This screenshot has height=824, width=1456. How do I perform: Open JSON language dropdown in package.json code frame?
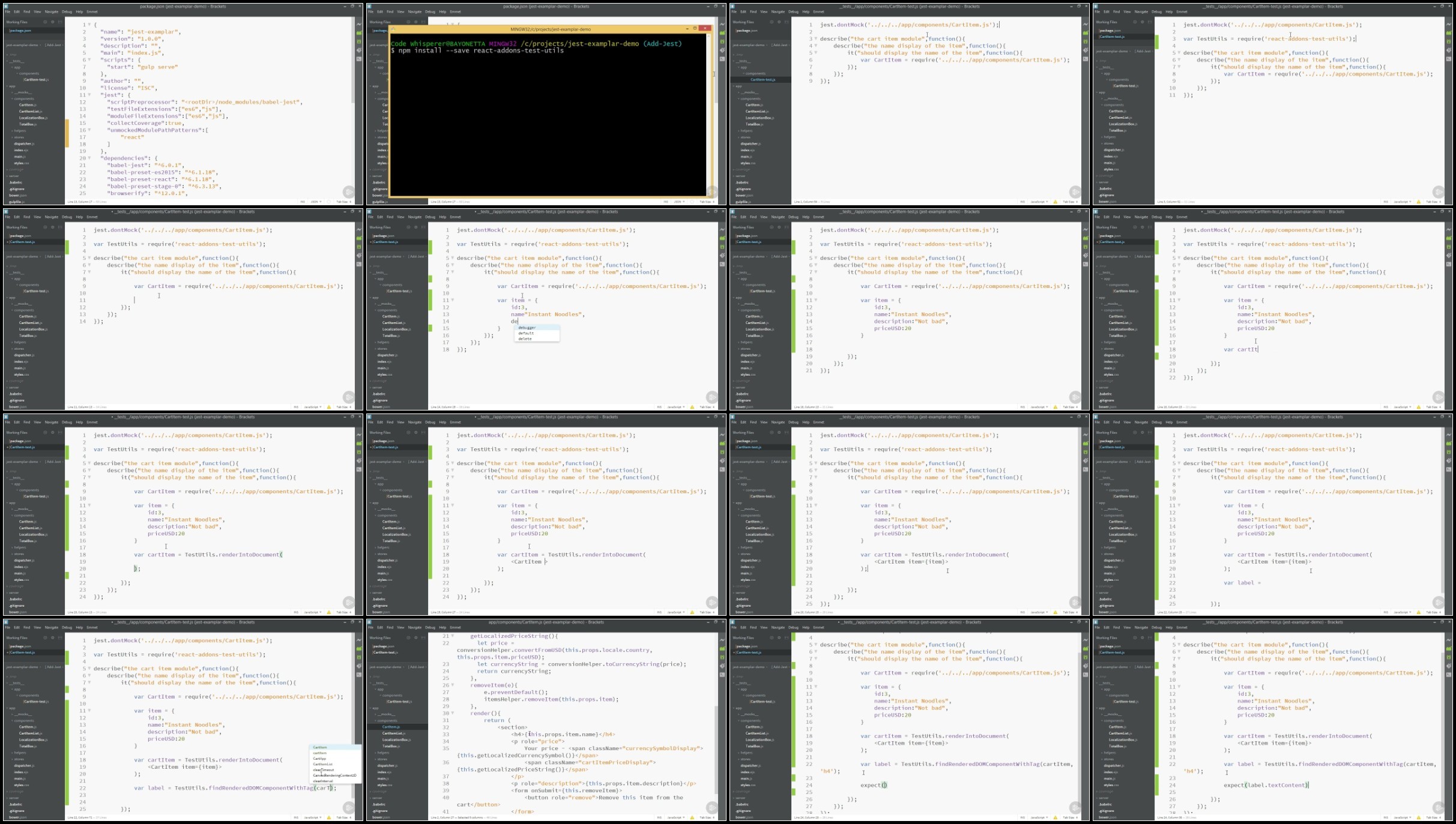point(316,202)
